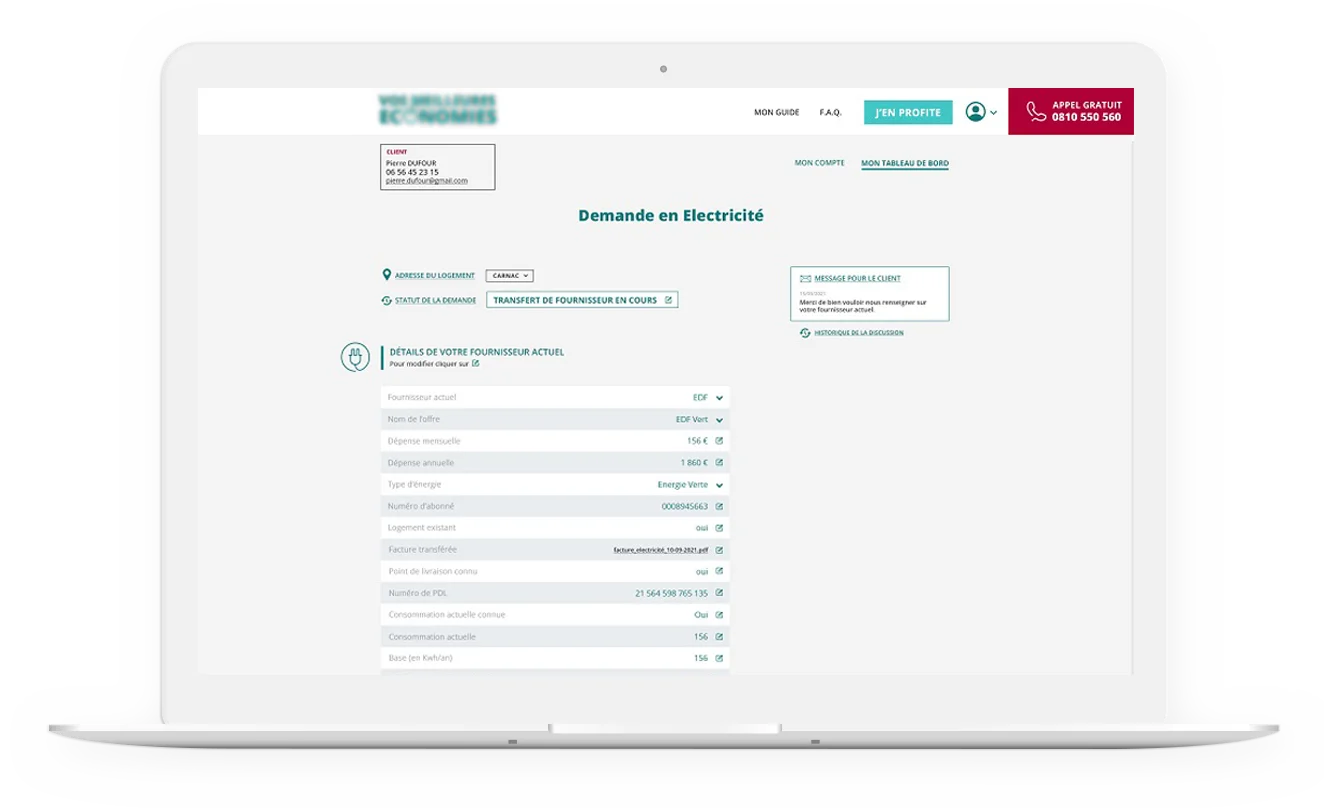This screenshot has height=808, width=1324.
Task: Expand the account menu chevron
Action: tap(993, 113)
